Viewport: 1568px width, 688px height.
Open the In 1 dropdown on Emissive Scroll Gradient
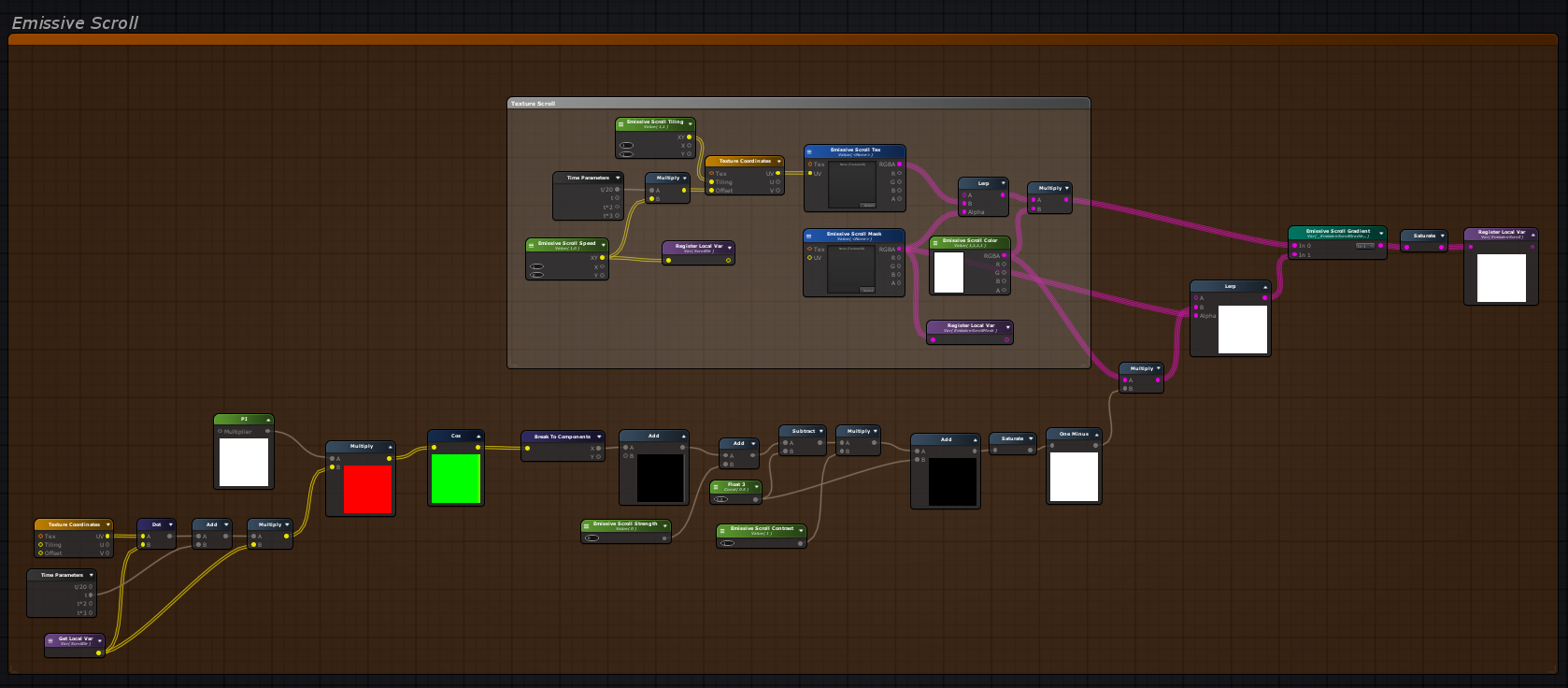1364,246
